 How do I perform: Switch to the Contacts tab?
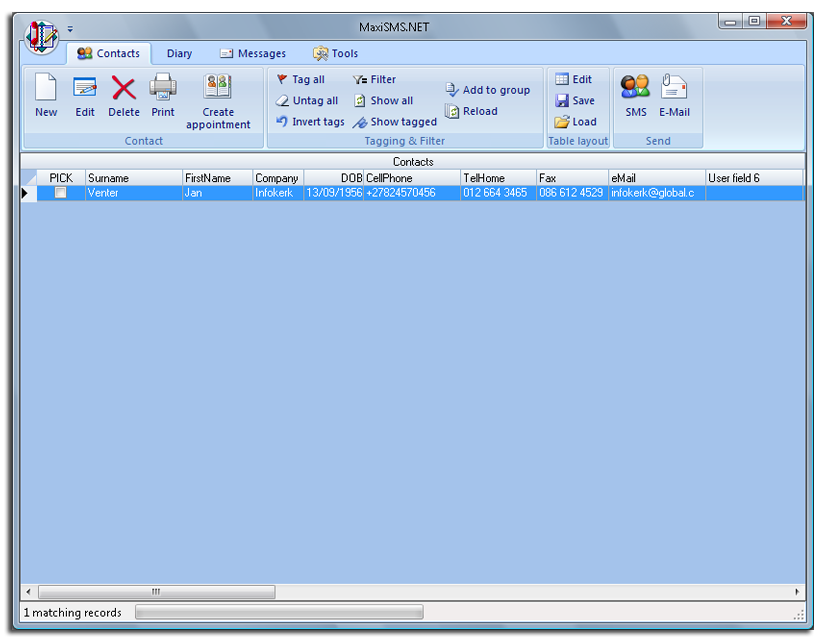pyautogui.click(x=109, y=53)
